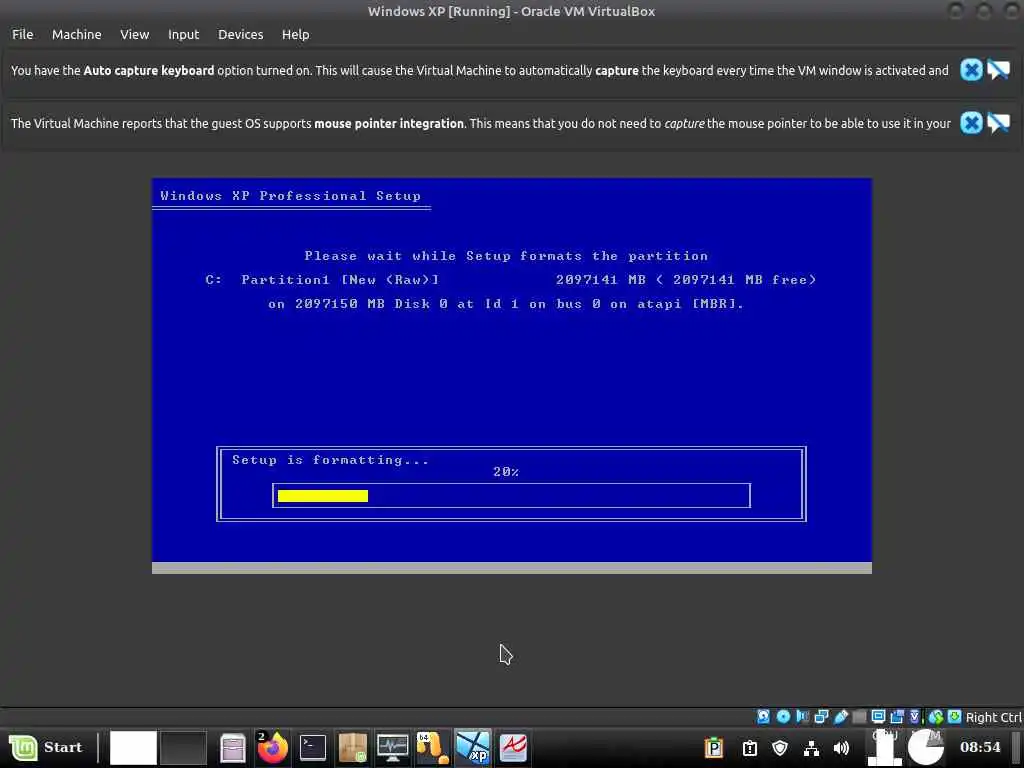Open Firefox from the panel
1024x768 pixels.
[273, 747]
